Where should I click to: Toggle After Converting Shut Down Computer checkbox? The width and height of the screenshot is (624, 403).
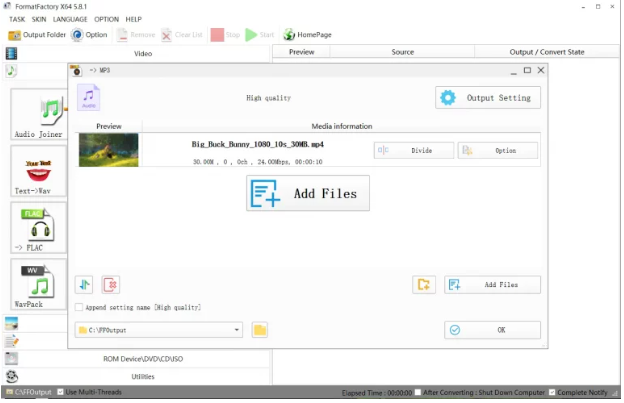click(x=417, y=393)
